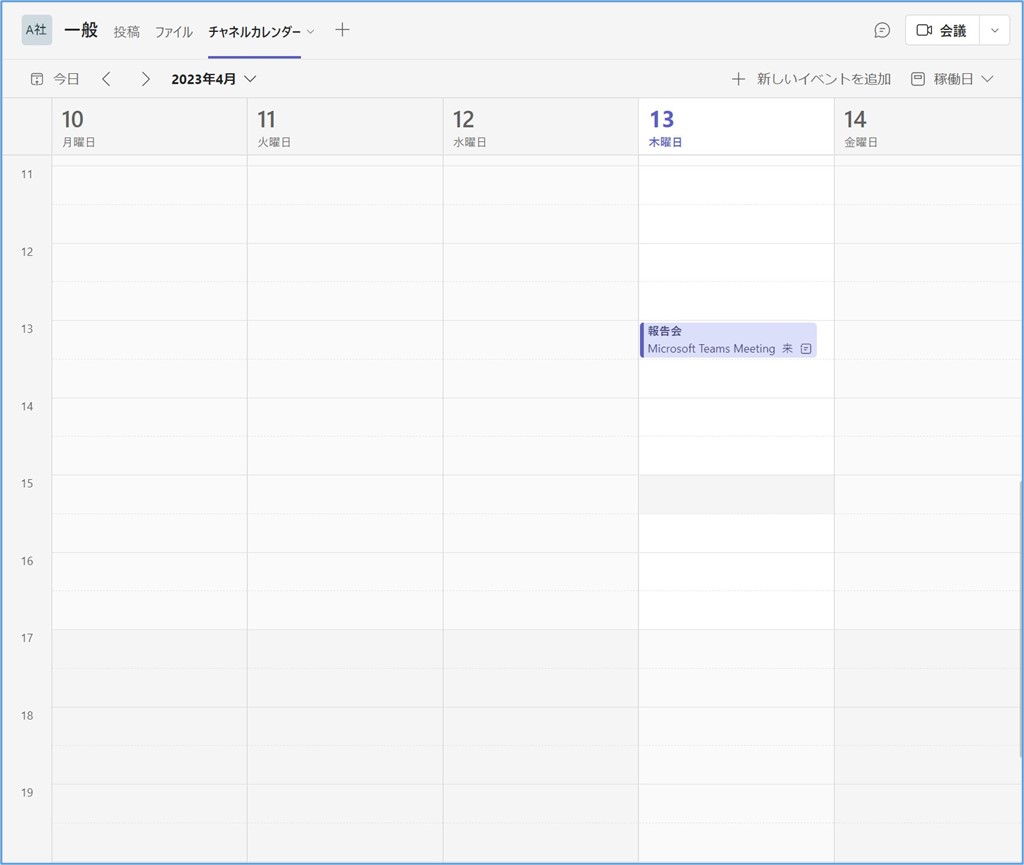
Task: Click the 15:00 time slot on Thursday 13
Action: pyautogui.click(x=736, y=495)
